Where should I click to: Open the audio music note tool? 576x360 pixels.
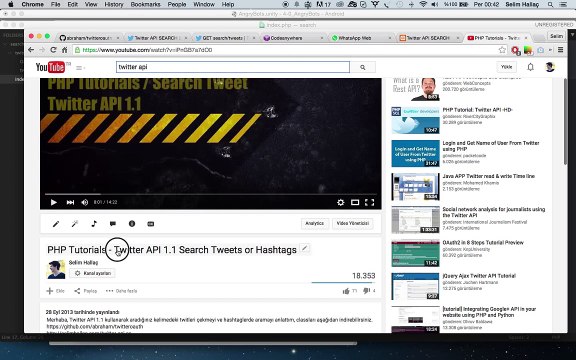tap(94, 224)
